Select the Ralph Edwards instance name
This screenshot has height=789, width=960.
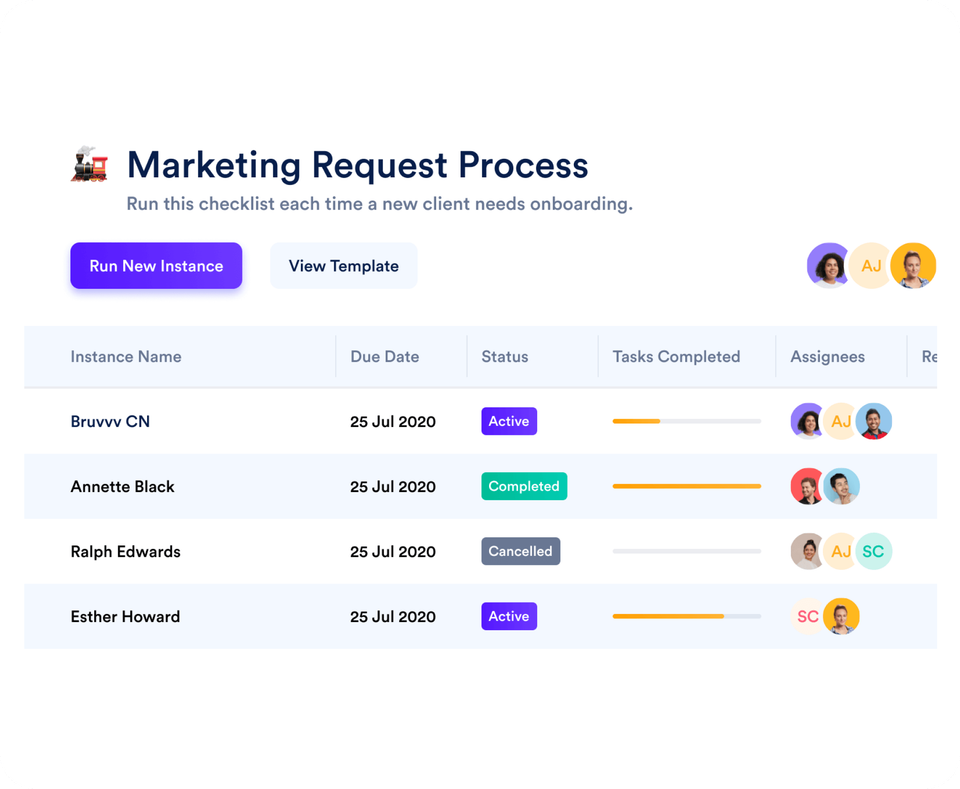[x=126, y=551]
